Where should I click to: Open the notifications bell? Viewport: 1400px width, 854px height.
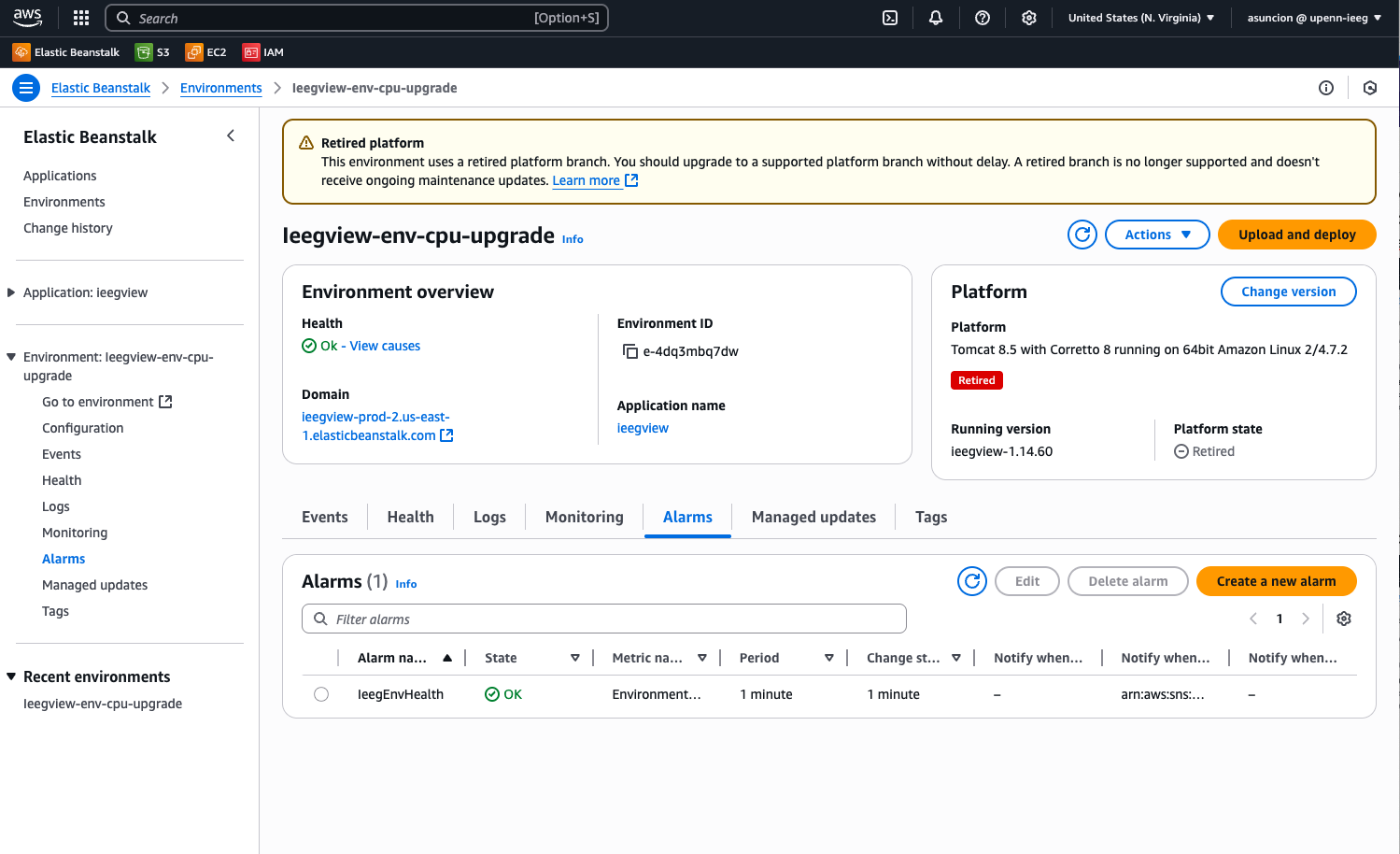pyautogui.click(x=935, y=18)
